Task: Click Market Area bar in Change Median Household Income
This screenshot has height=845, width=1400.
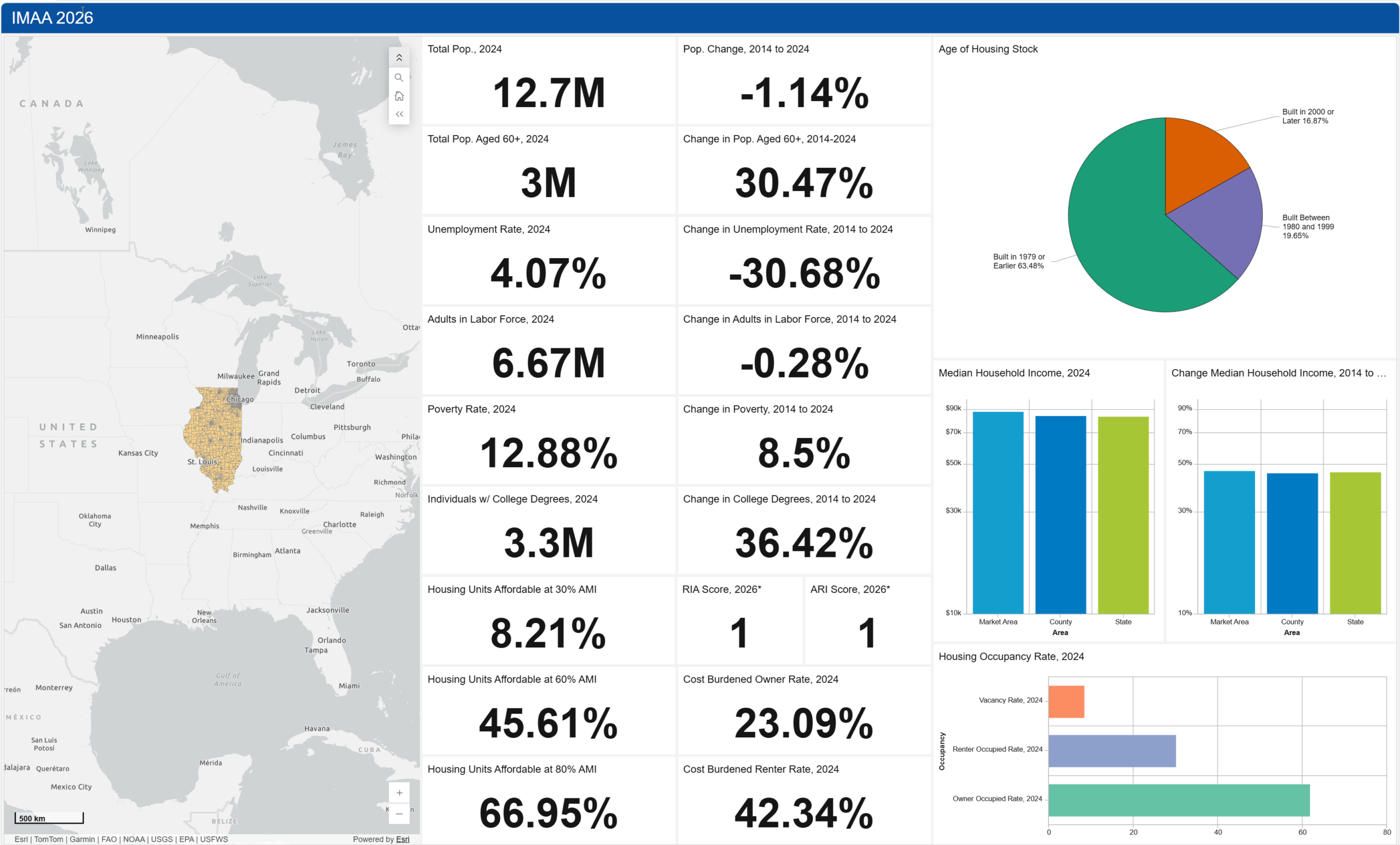Action: 1229,542
